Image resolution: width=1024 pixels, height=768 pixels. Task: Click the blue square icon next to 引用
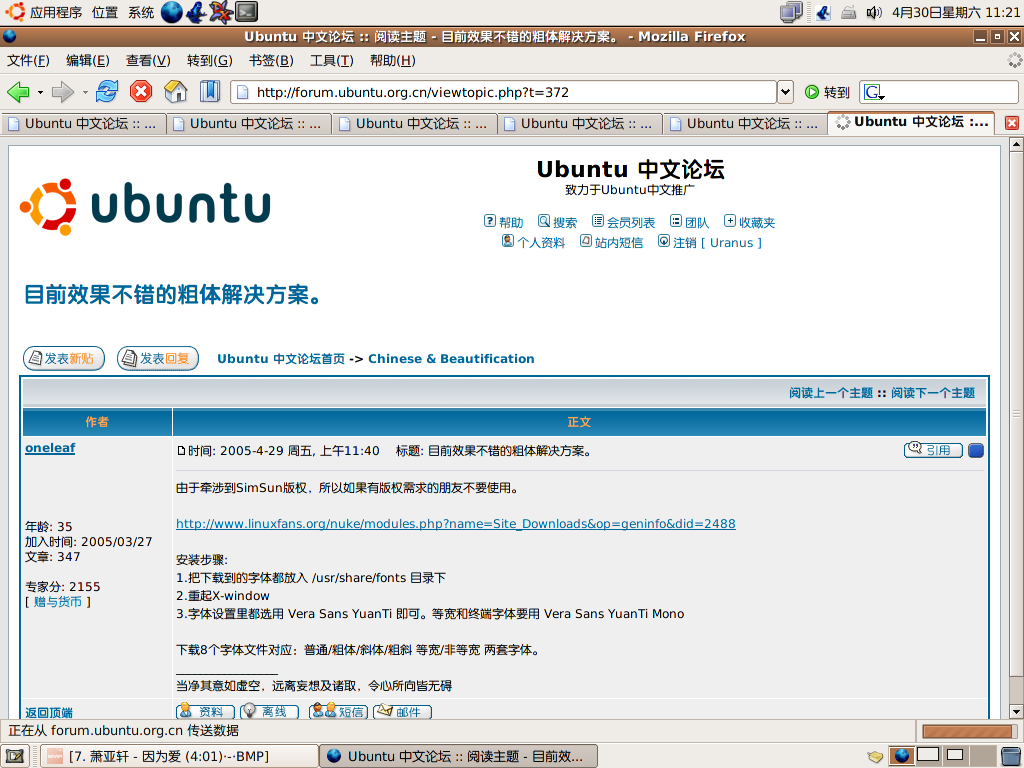976,451
